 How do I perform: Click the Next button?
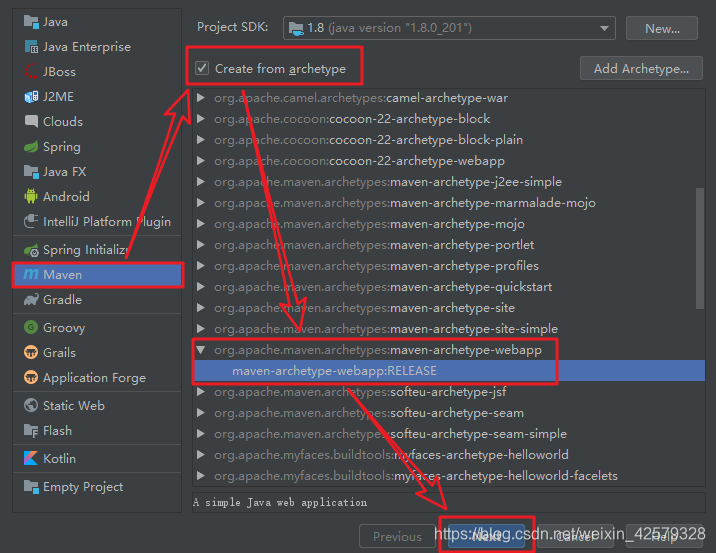tap(486, 536)
